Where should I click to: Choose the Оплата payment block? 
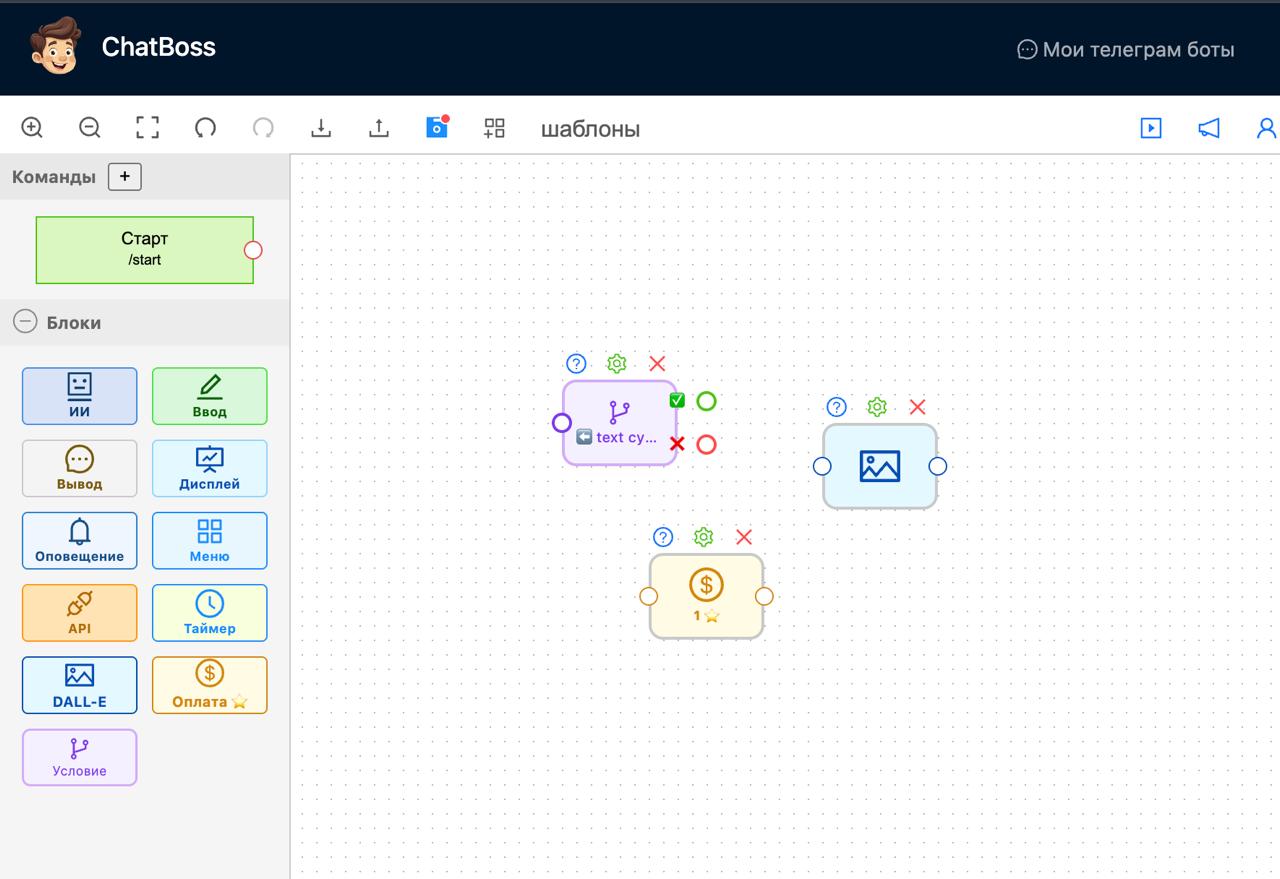point(210,685)
